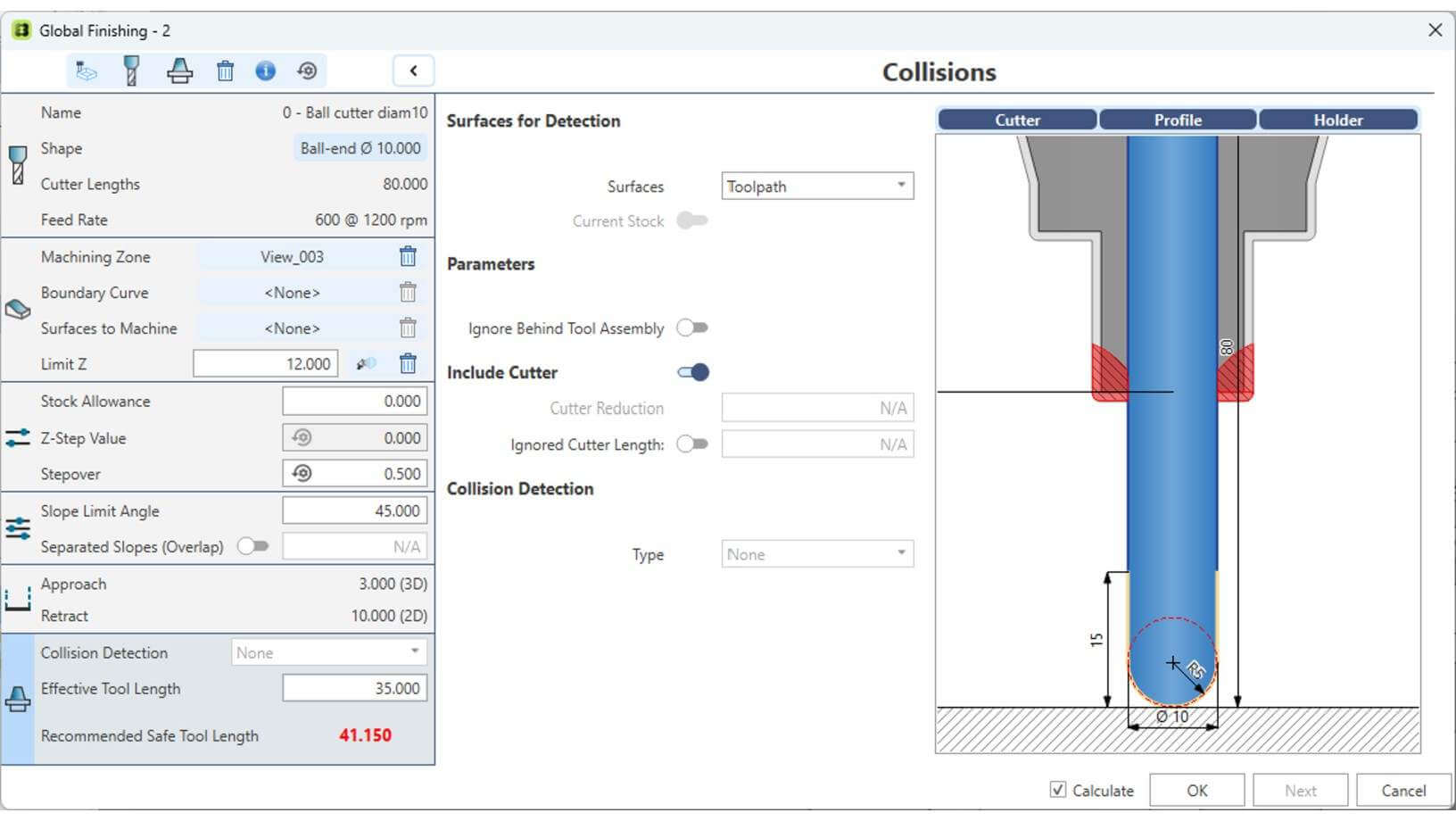Open the Surfaces dropdown showing Toolpath

[817, 186]
